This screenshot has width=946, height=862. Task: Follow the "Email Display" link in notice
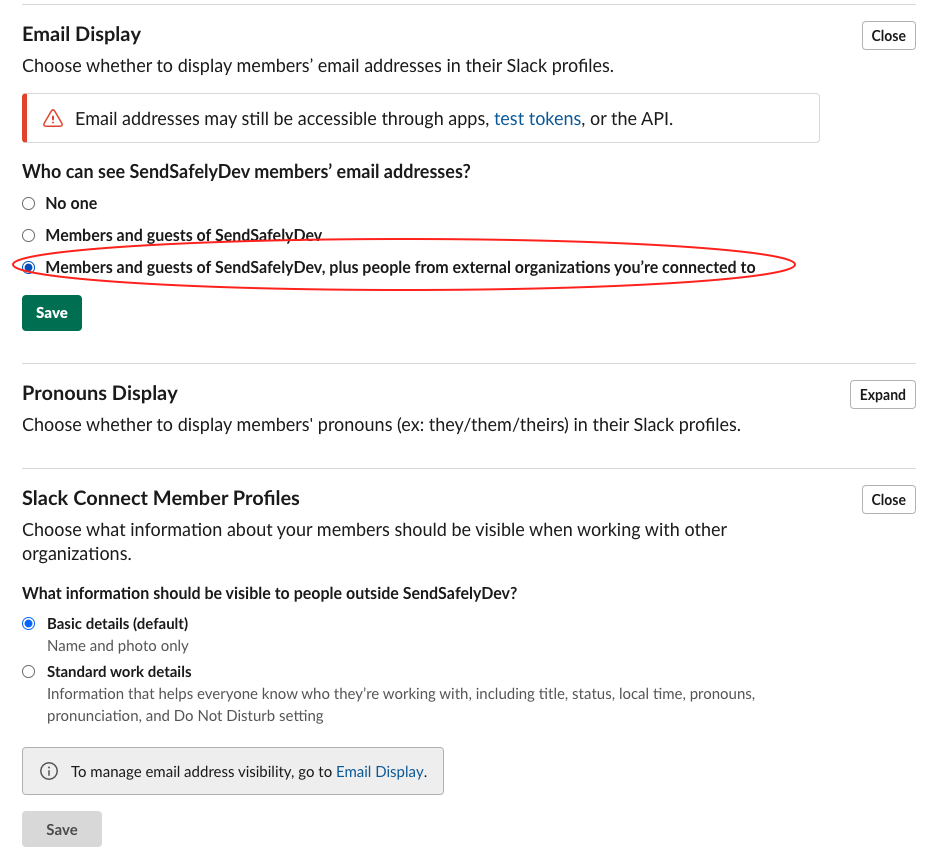click(x=379, y=772)
